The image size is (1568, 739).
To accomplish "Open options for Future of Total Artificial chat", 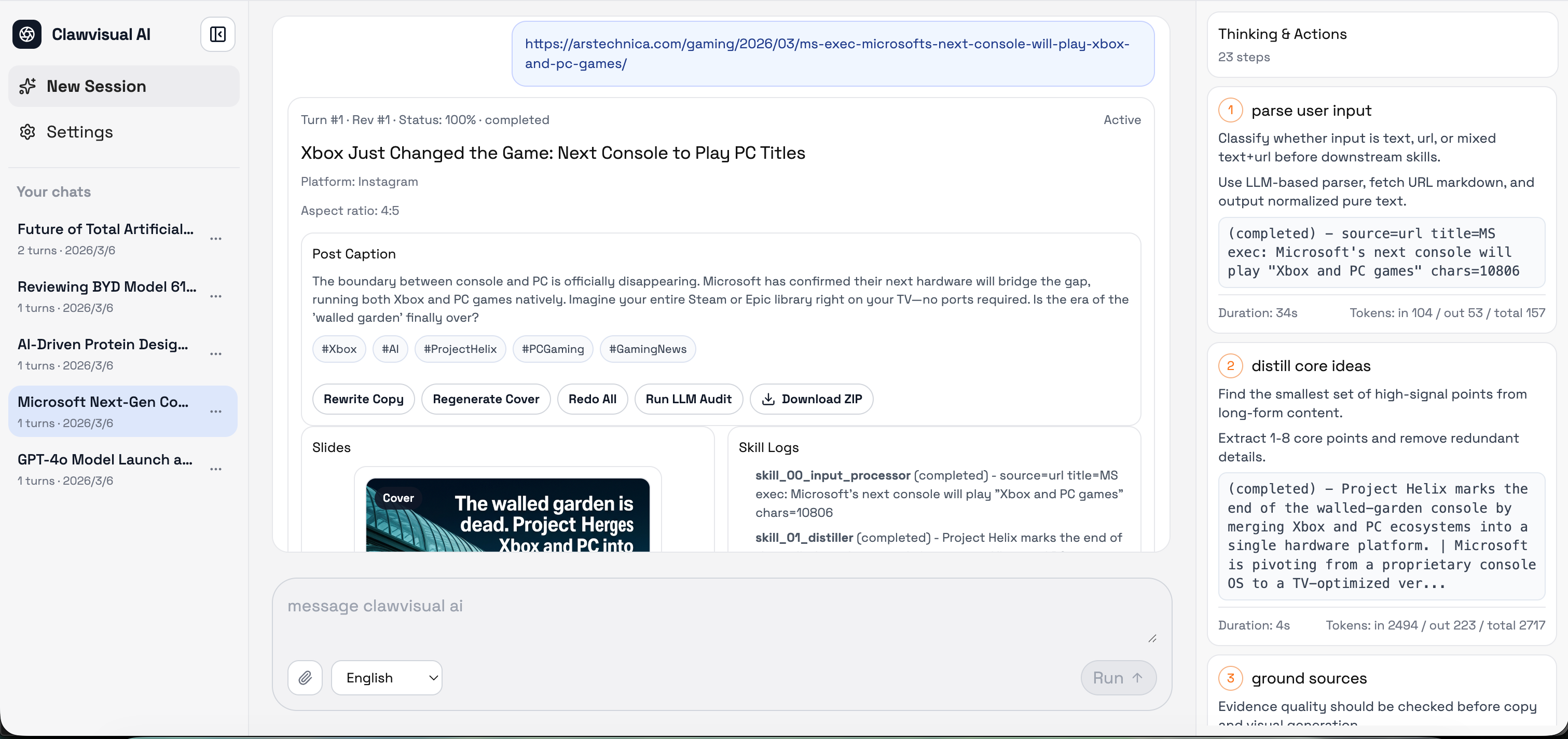I will pos(215,239).
